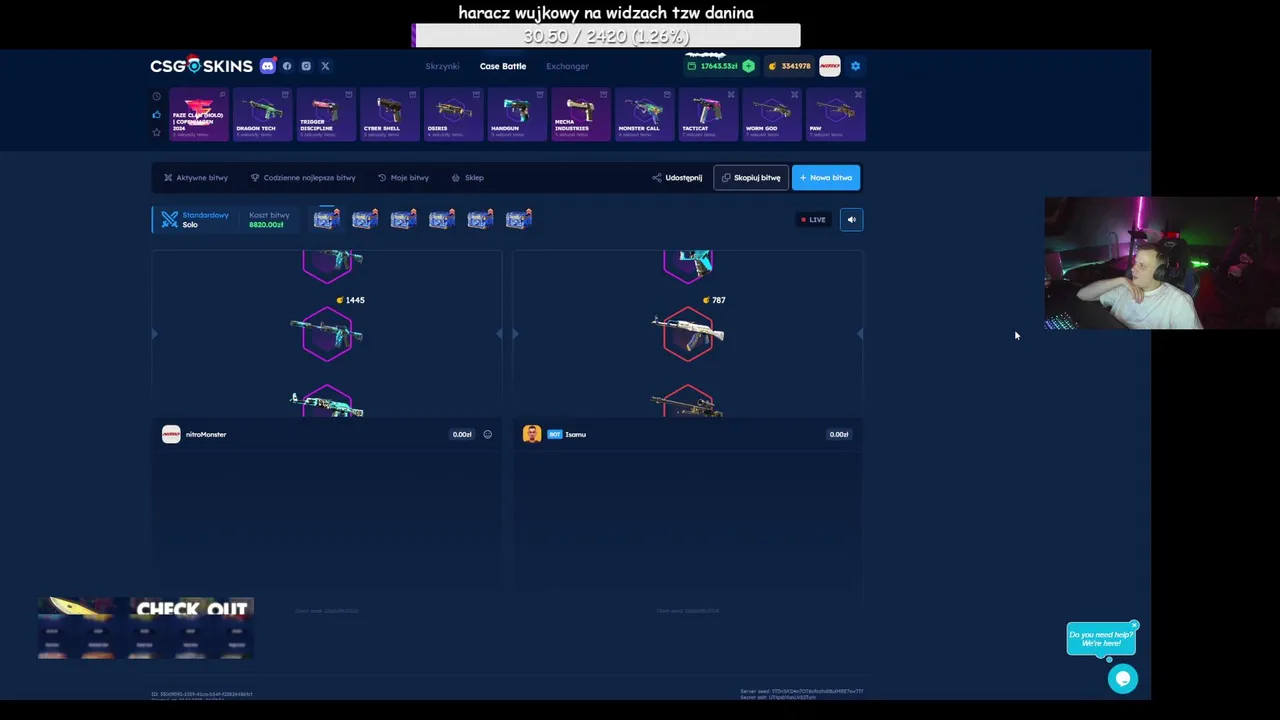
Task: Select the star favorites drops icon
Action: pyautogui.click(x=156, y=132)
